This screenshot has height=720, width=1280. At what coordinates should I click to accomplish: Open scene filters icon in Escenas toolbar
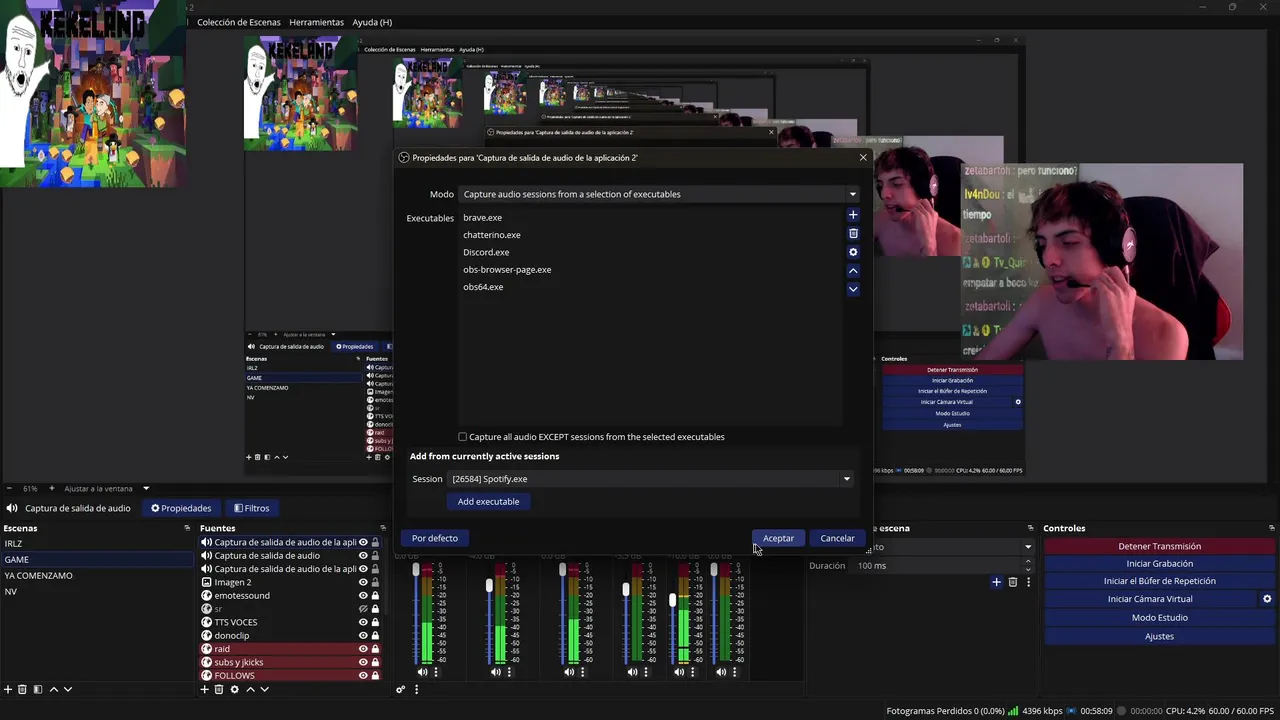point(38,689)
